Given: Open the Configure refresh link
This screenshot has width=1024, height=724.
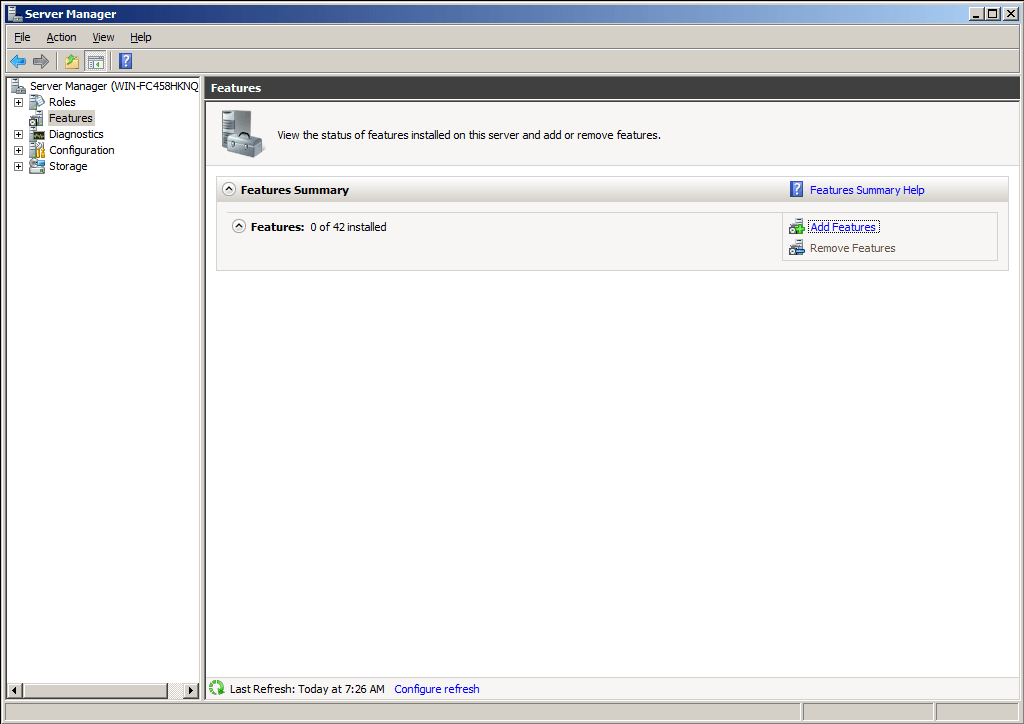Looking at the screenshot, I should click(x=437, y=689).
